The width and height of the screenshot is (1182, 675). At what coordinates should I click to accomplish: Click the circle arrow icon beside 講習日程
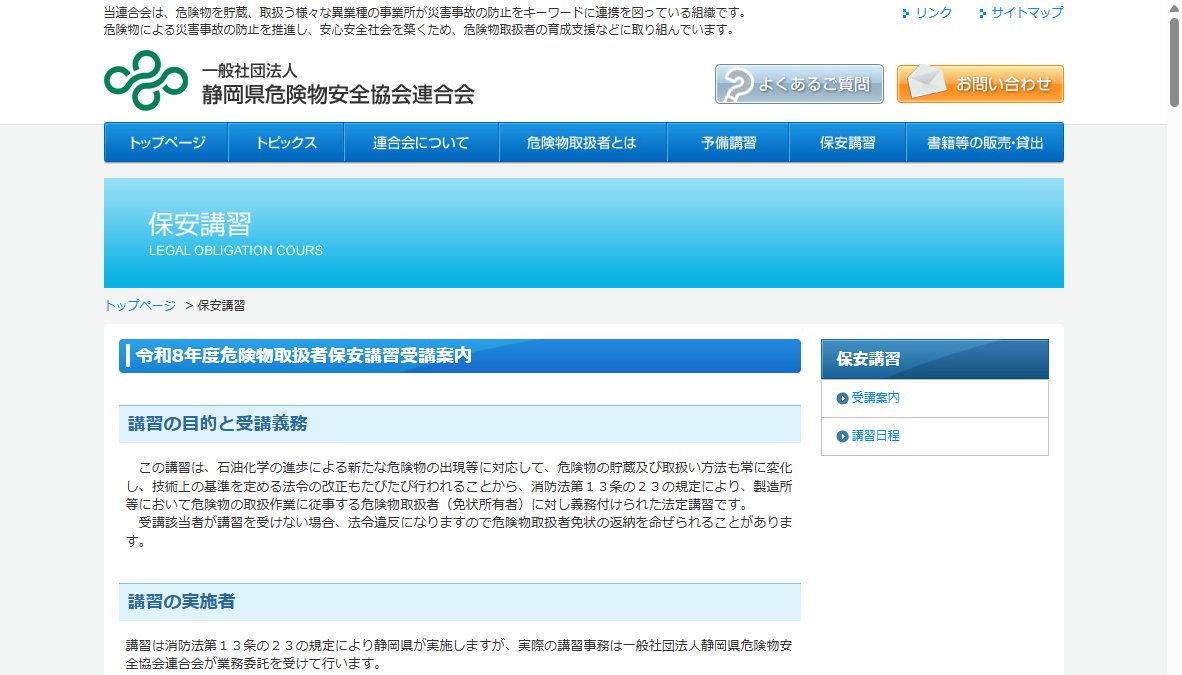point(842,436)
